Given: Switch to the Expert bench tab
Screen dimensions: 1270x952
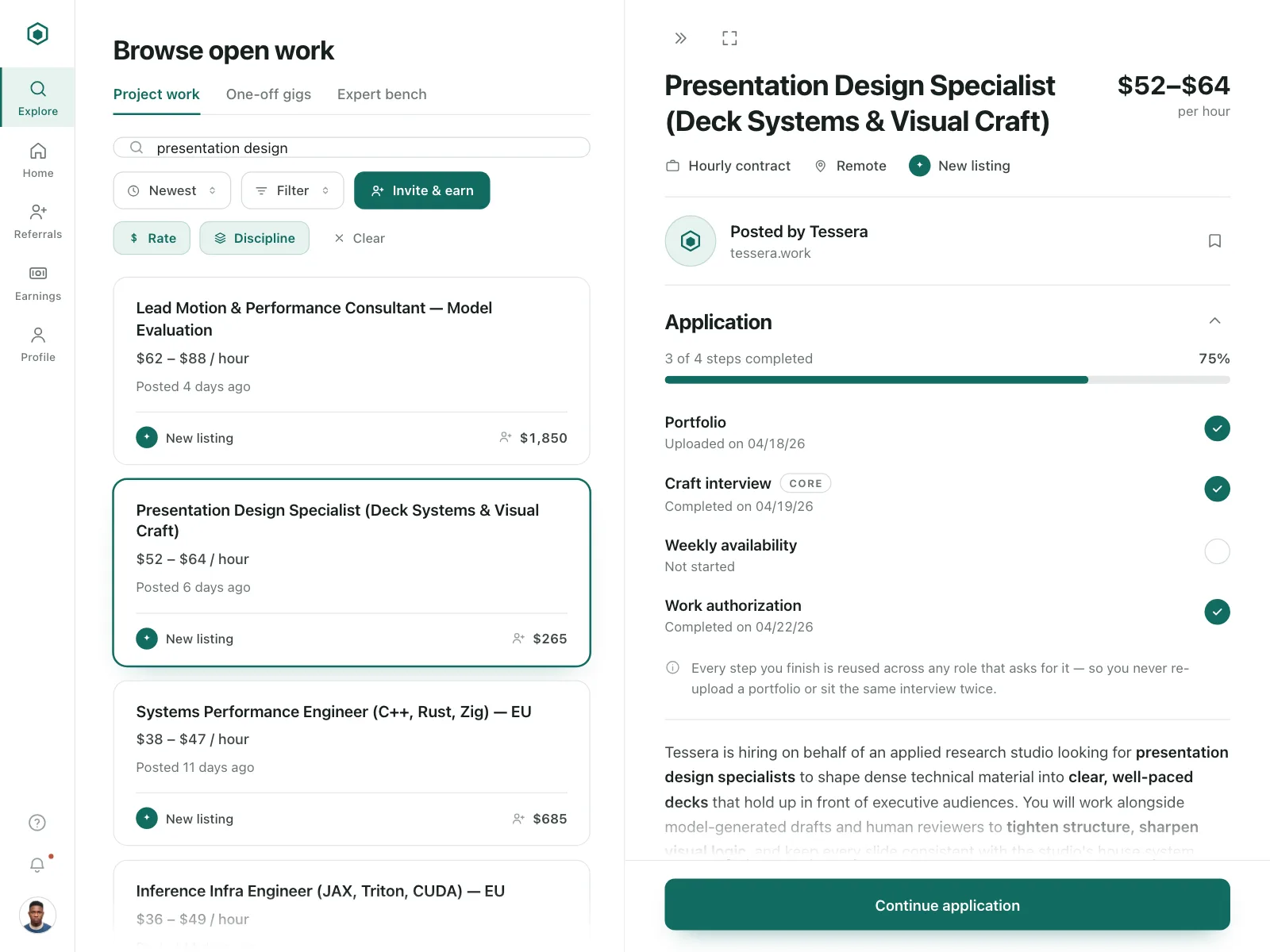Looking at the screenshot, I should [x=382, y=94].
